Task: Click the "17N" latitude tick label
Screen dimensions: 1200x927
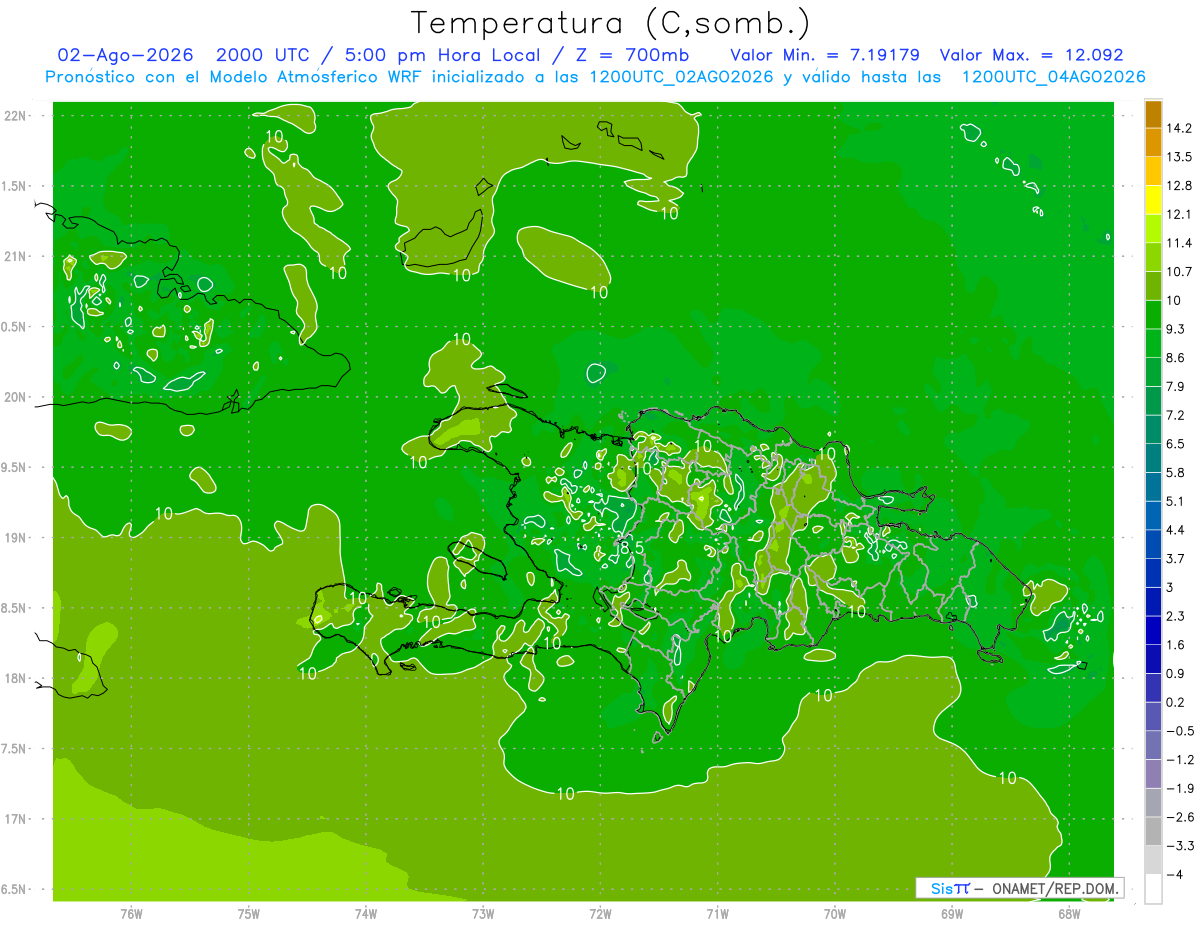Action: (15, 819)
